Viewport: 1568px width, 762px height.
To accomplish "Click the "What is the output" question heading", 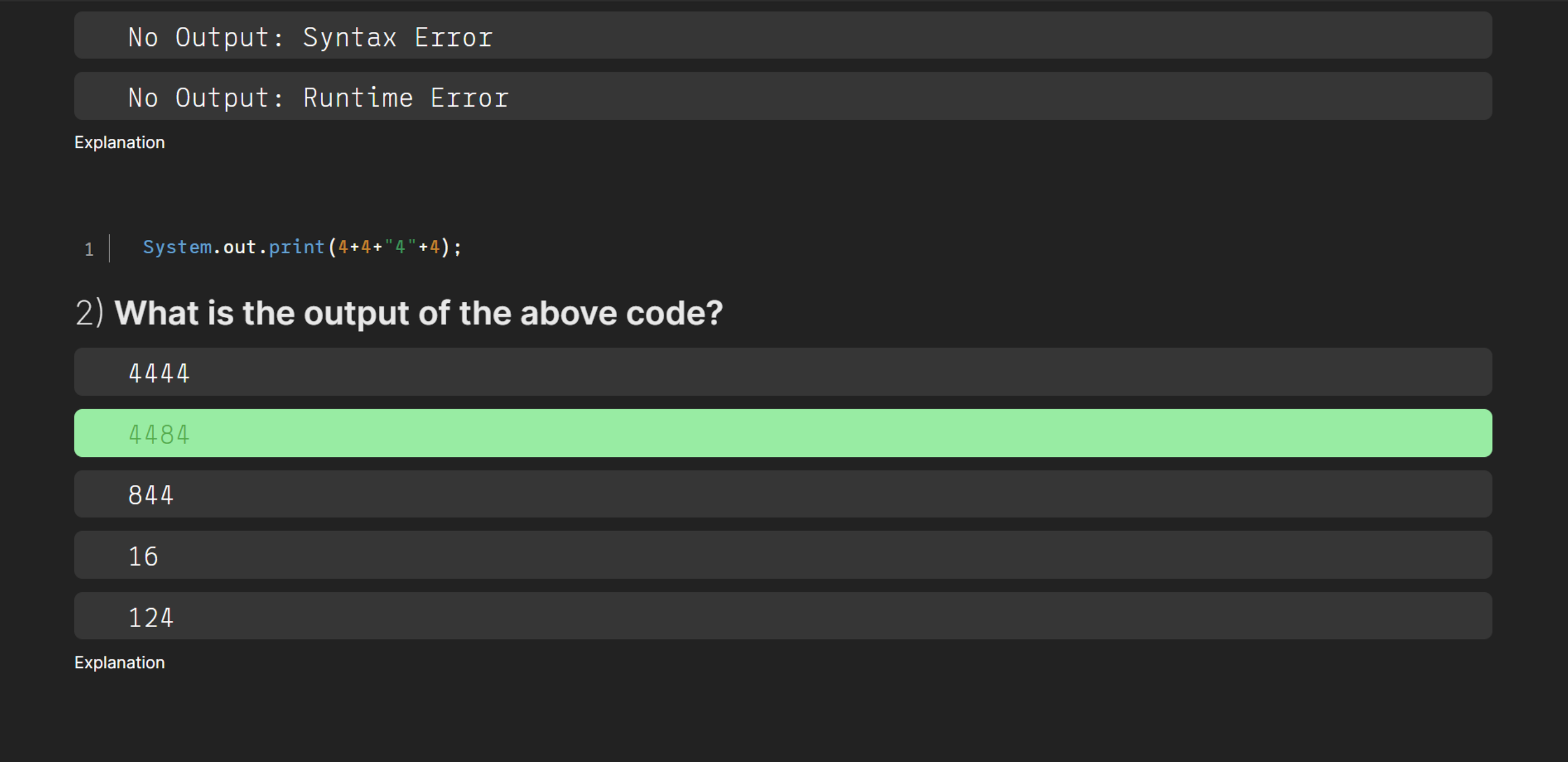I will click(x=418, y=313).
